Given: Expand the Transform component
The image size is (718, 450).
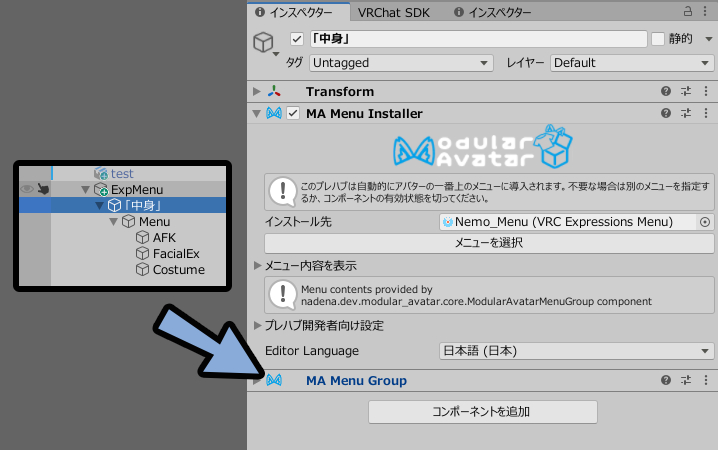Looking at the screenshot, I should pos(257,91).
